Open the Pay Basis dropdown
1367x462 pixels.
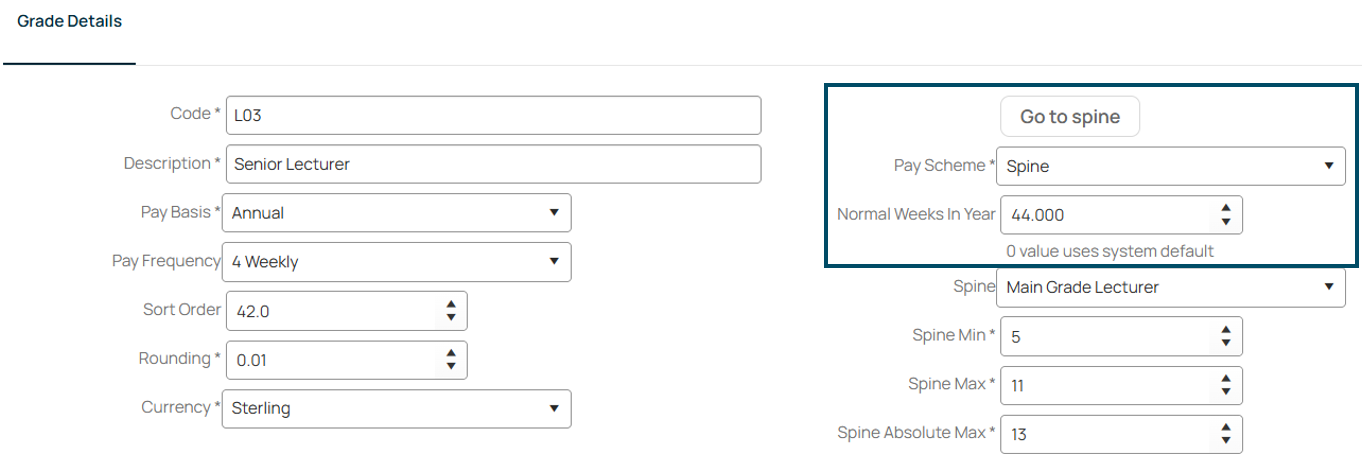click(x=396, y=212)
